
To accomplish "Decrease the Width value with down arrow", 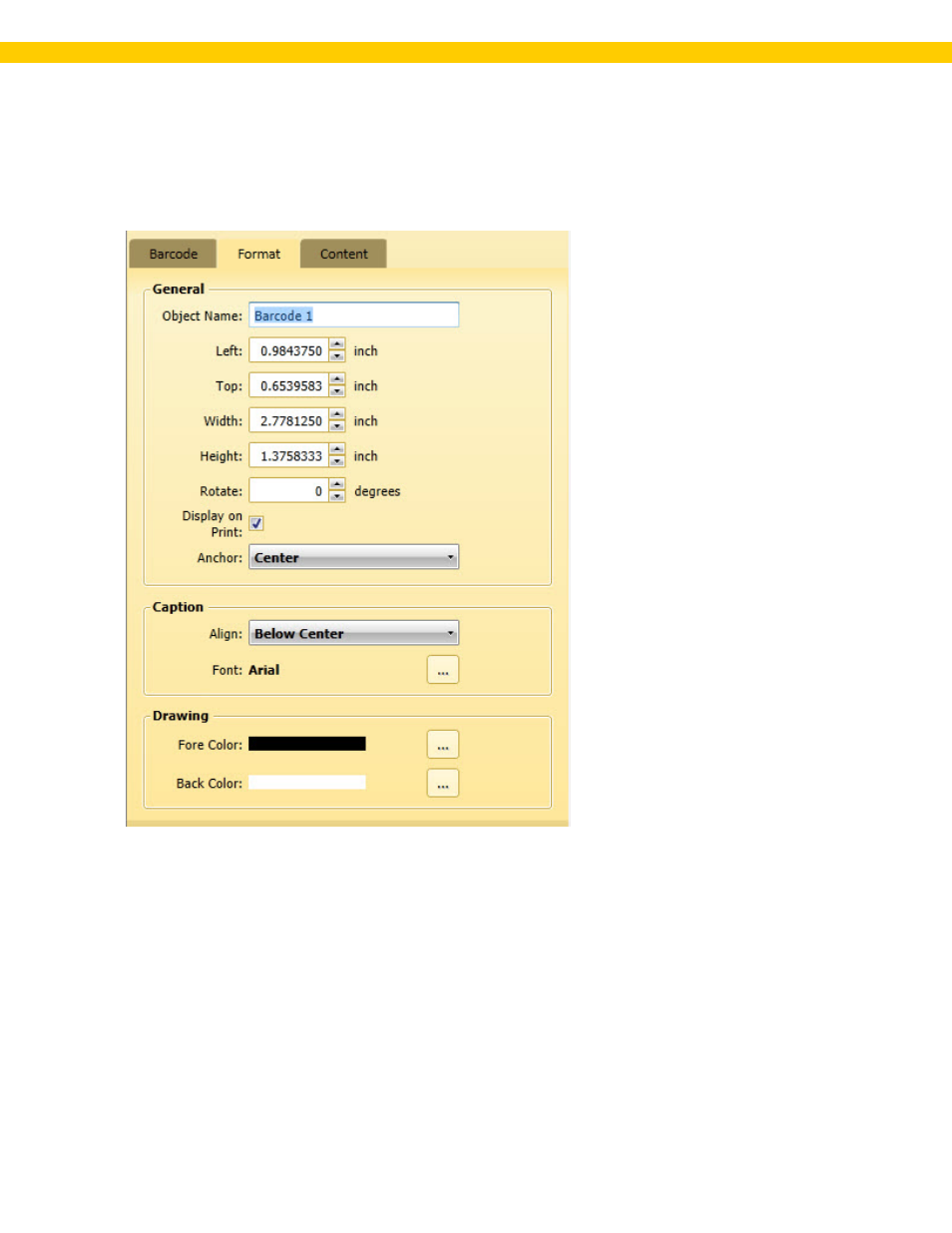I will click(337, 426).
